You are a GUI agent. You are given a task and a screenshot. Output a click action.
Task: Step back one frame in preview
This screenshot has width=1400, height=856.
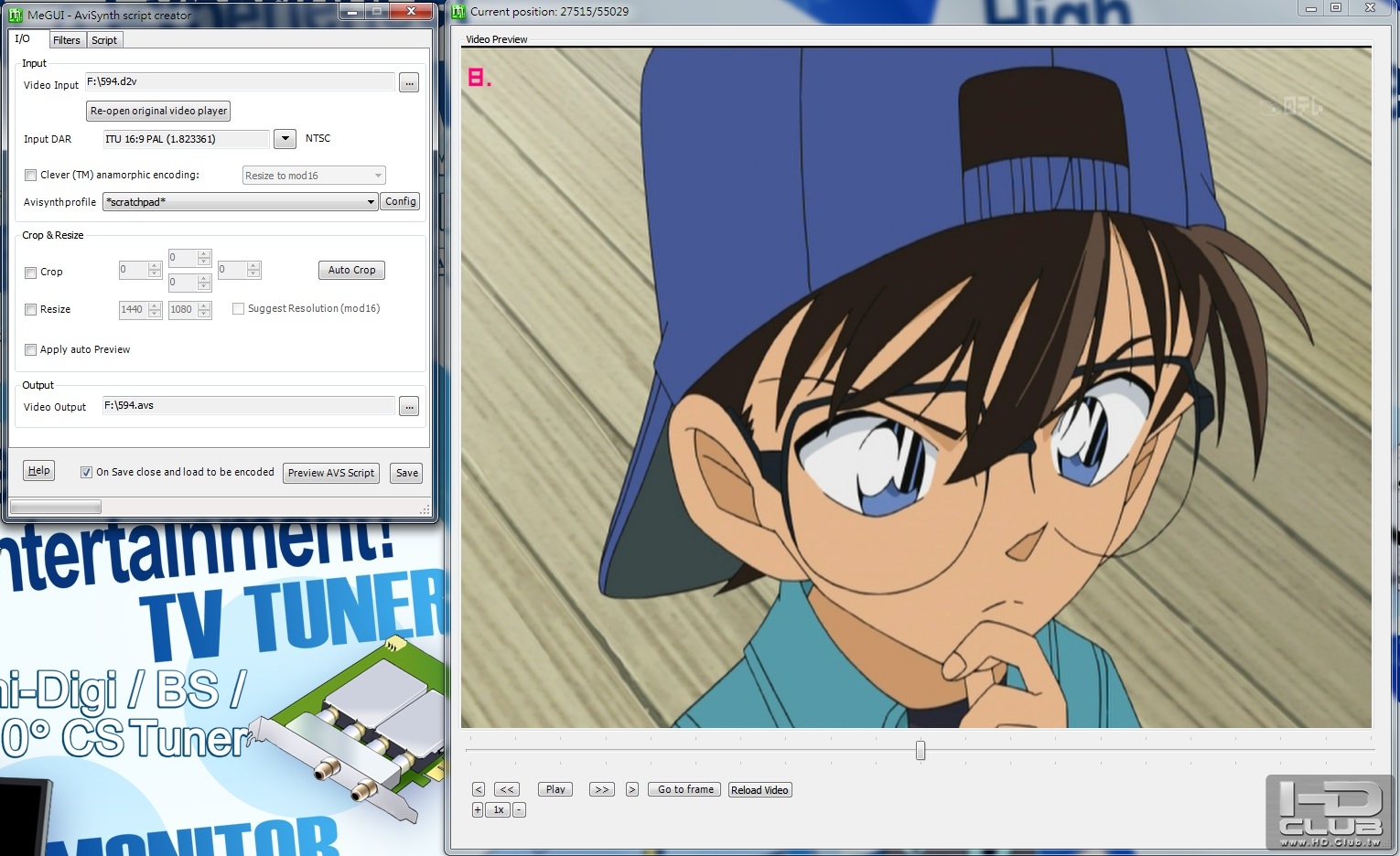479,789
